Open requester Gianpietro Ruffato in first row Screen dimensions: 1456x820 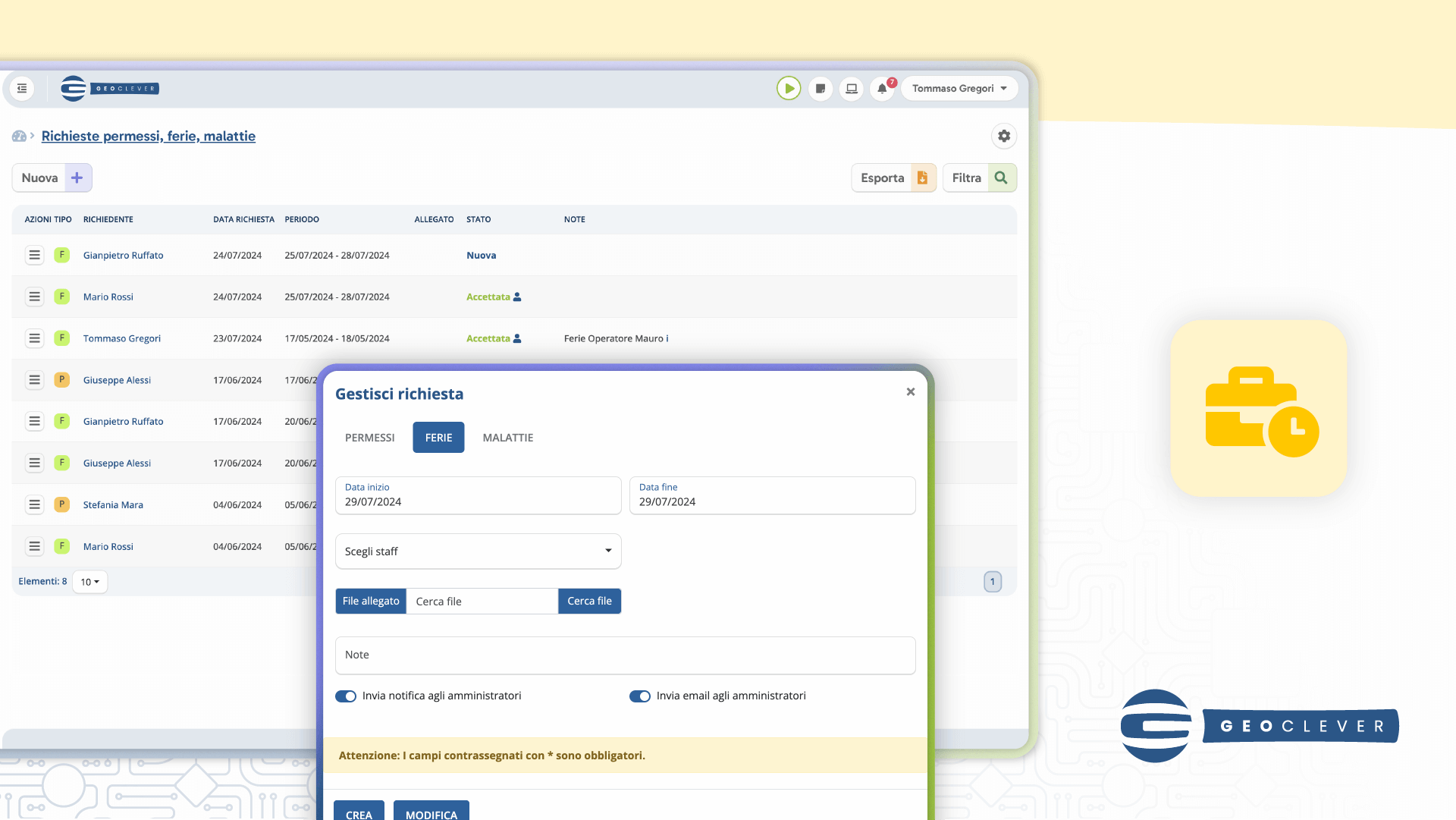[x=124, y=256]
